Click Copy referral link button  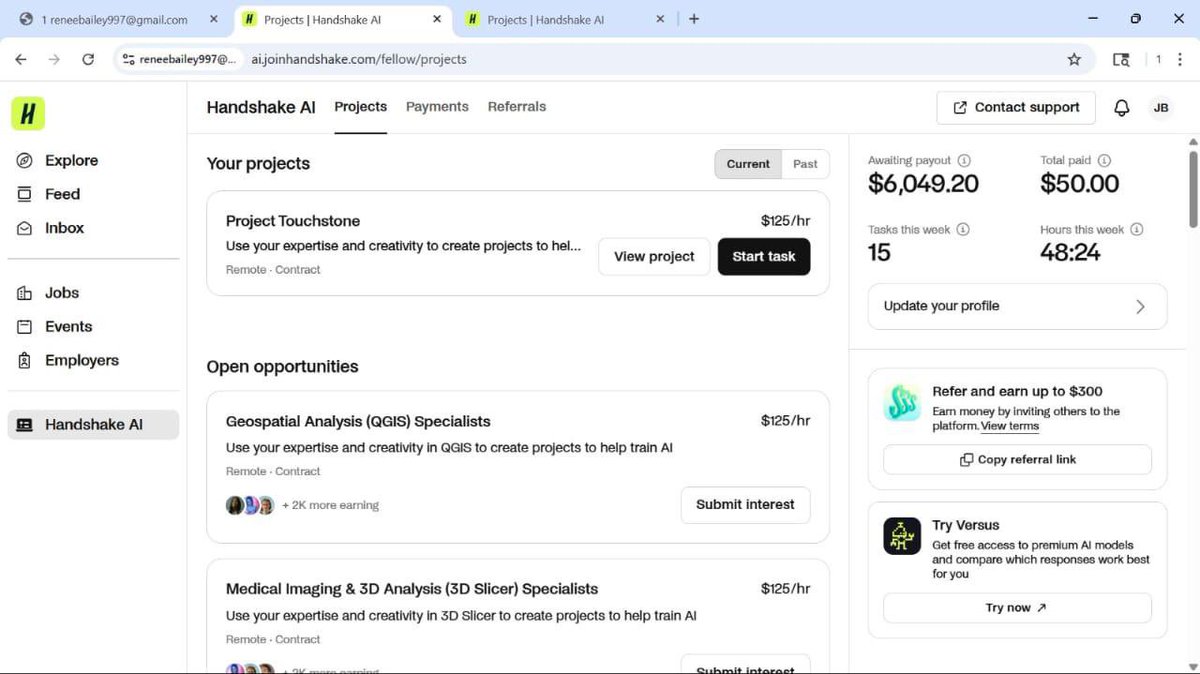1018,460
